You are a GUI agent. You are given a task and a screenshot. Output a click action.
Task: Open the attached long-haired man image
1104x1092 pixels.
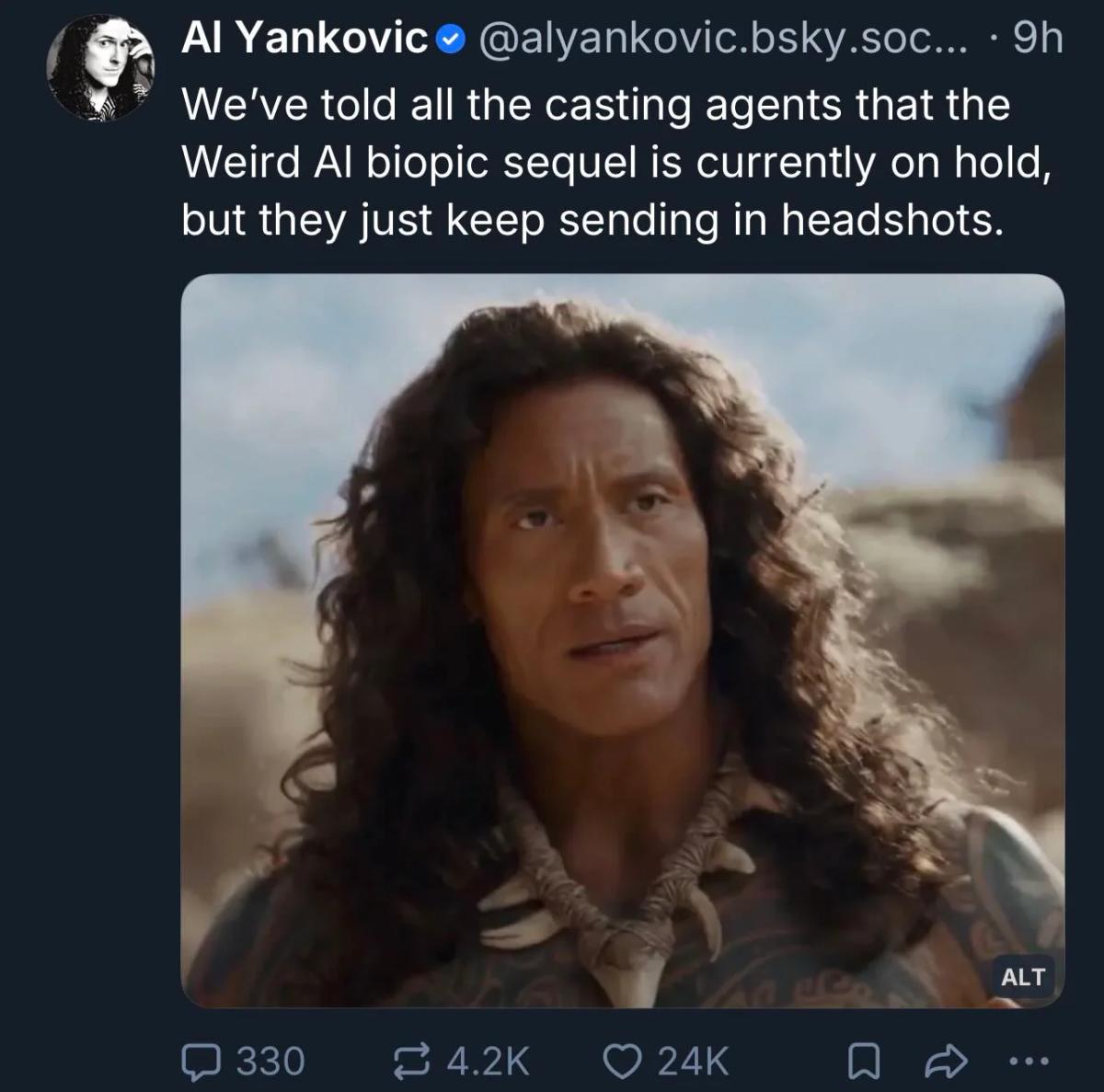[622, 552]
